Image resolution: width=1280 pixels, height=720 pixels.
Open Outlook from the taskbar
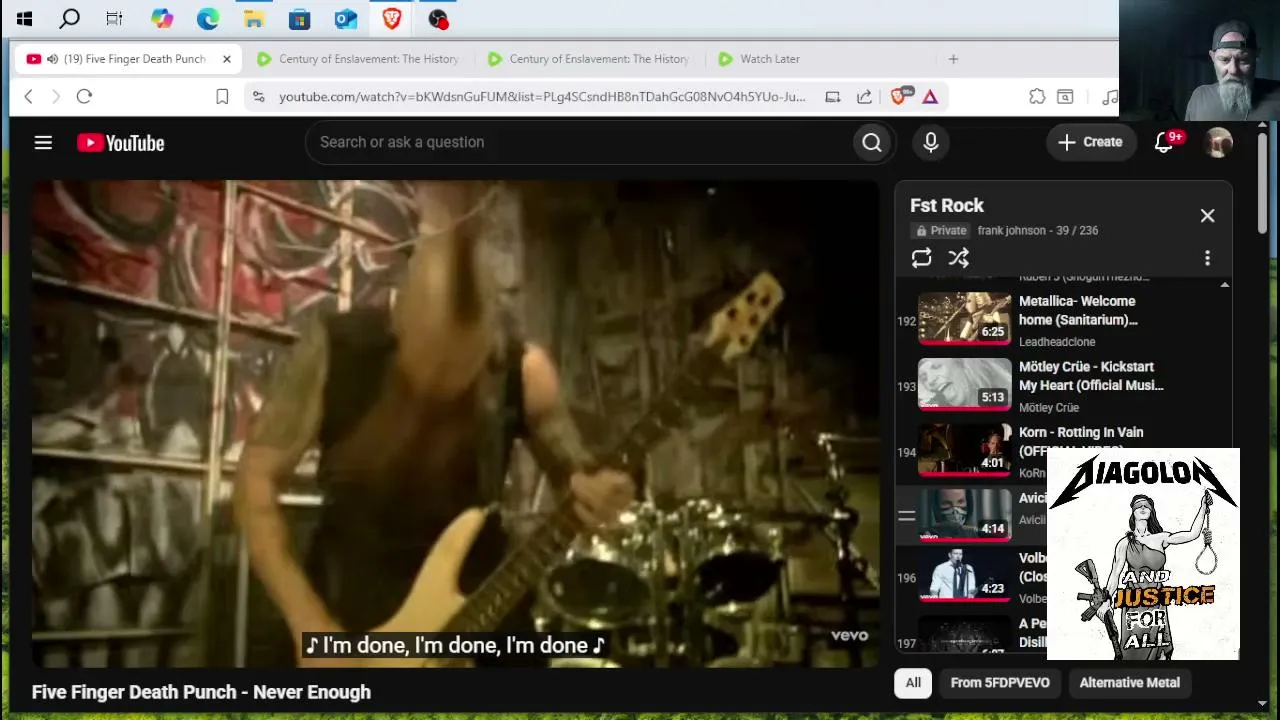[345, 18]
